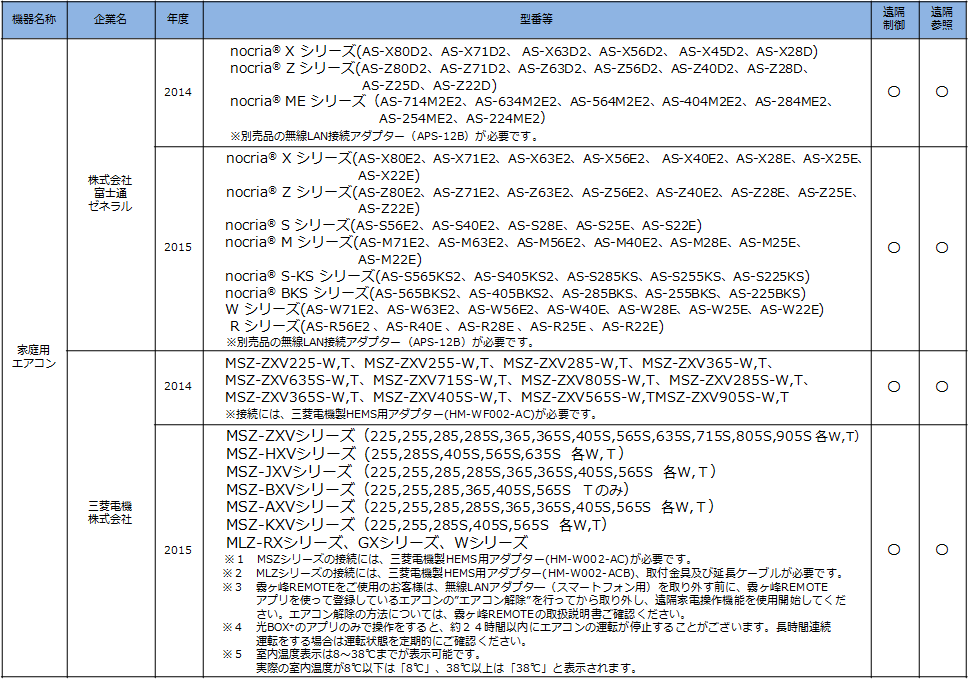968x679 pixels.
Task: Click the nocria BKS シリーズ line
Action: [515, 293]
